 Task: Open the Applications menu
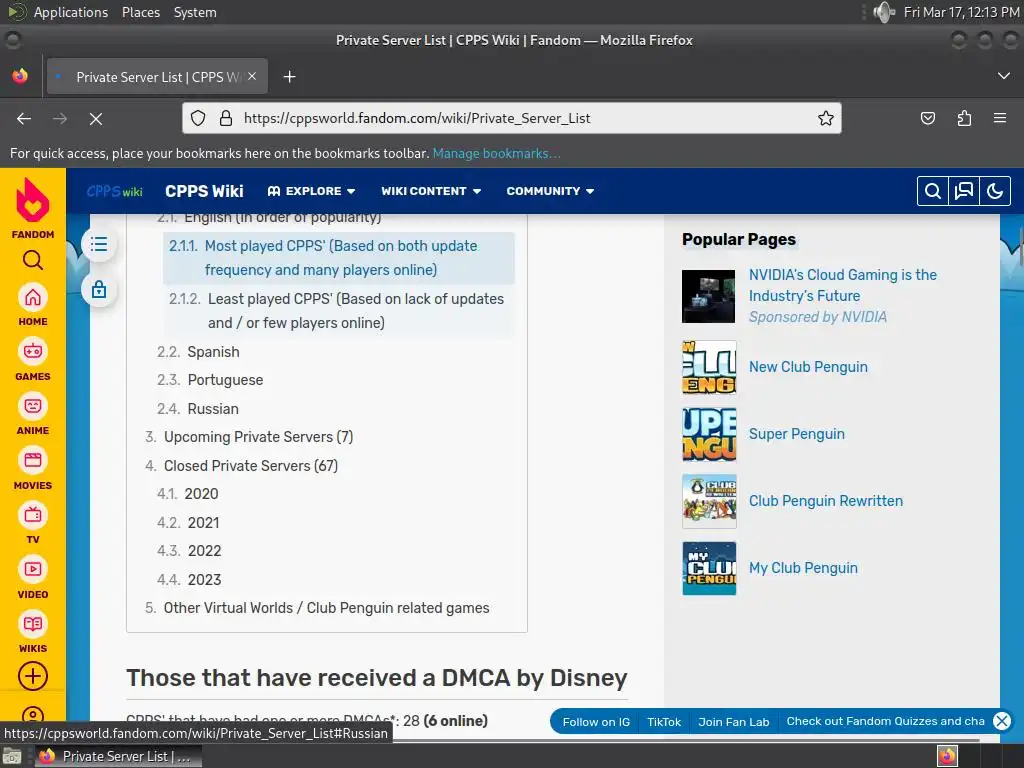pyautogui.click(x=71, y=12)
